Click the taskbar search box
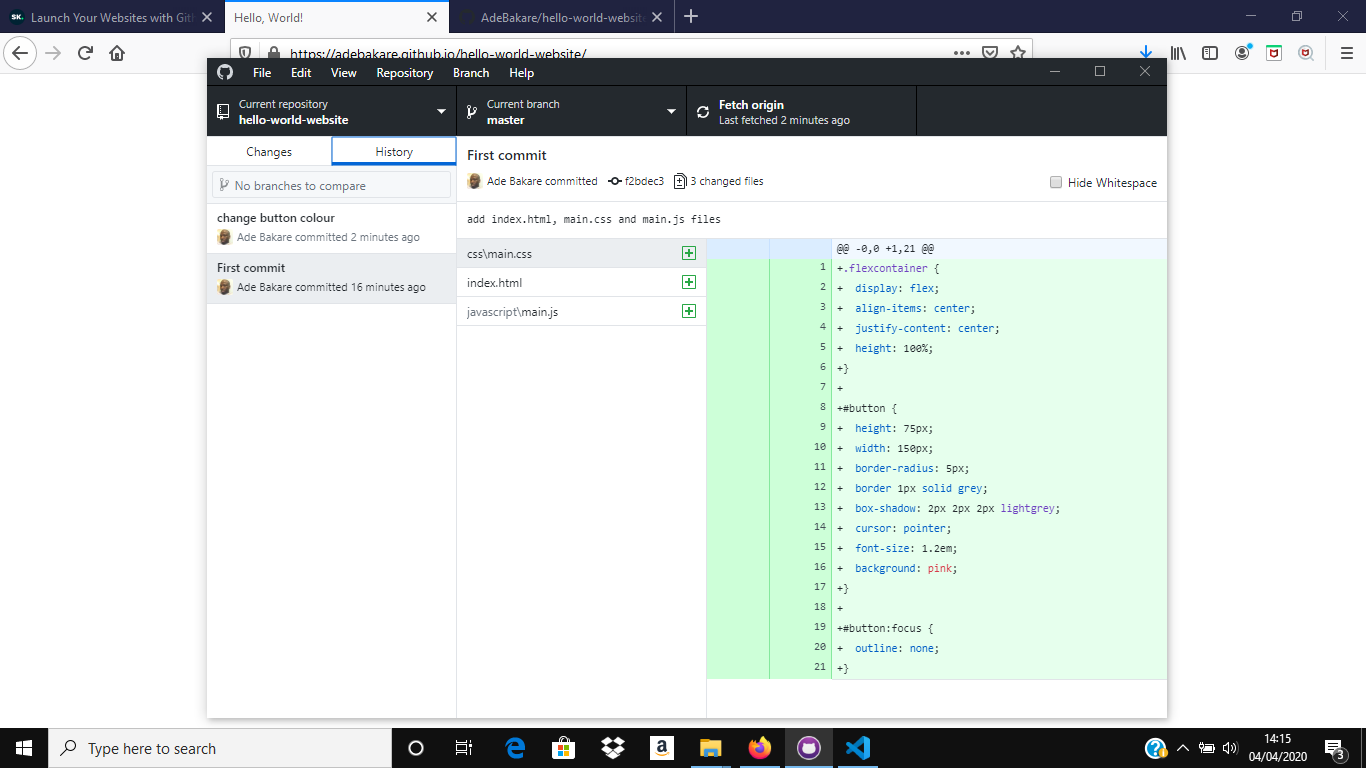Screen dimensions: 1366x768 (x=220, y=748)
